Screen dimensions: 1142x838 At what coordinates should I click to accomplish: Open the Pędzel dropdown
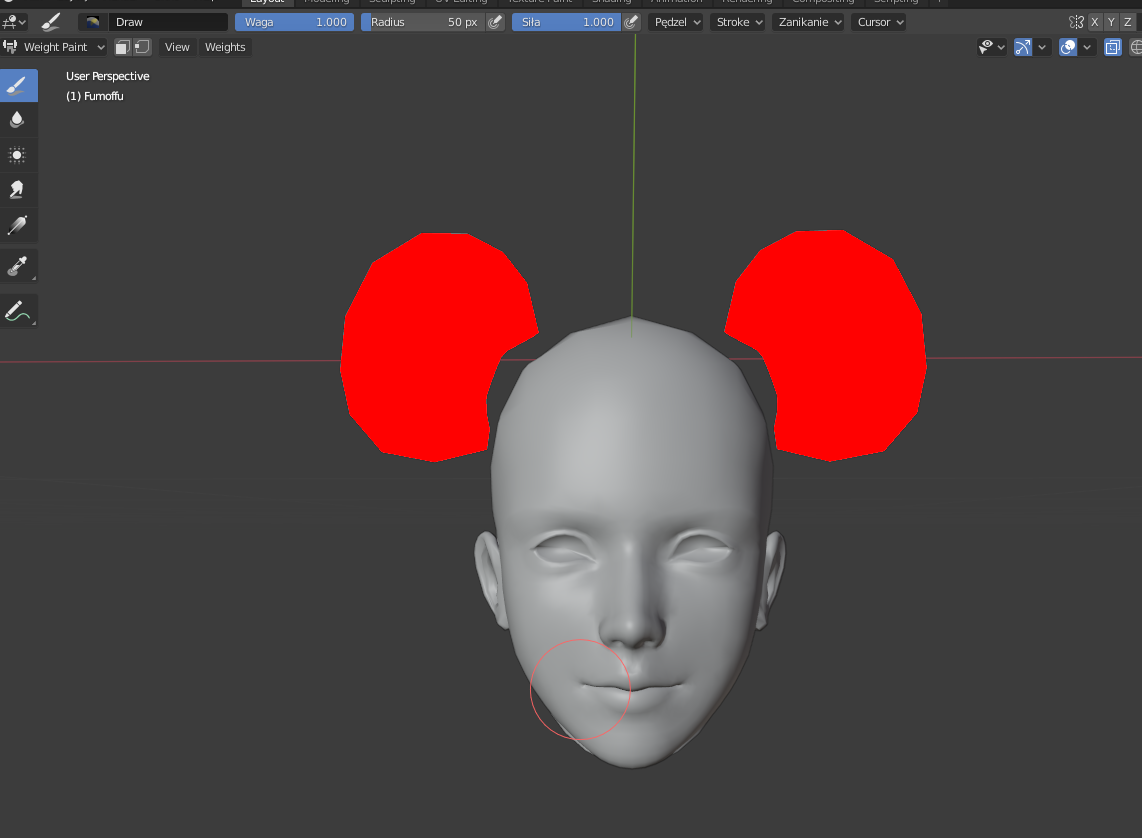(x=677, y=22)
